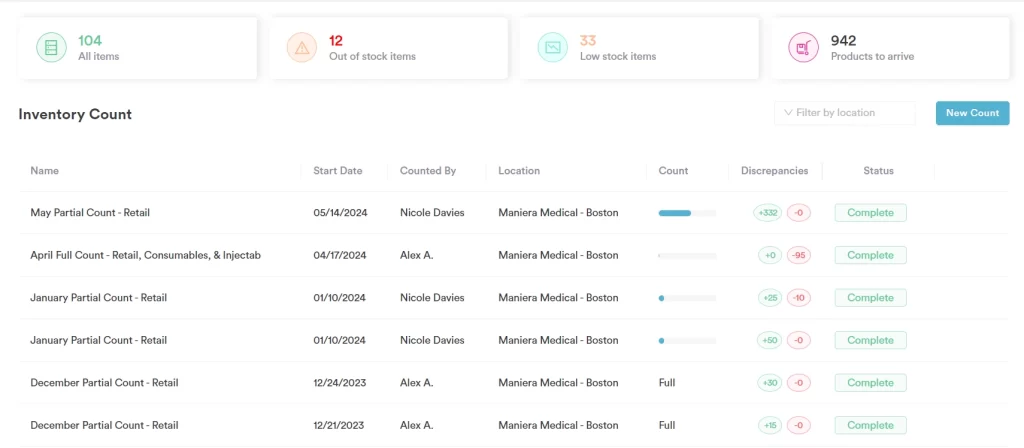Click Complete status for 12/21/2023 count

click(x=870, y=425)
